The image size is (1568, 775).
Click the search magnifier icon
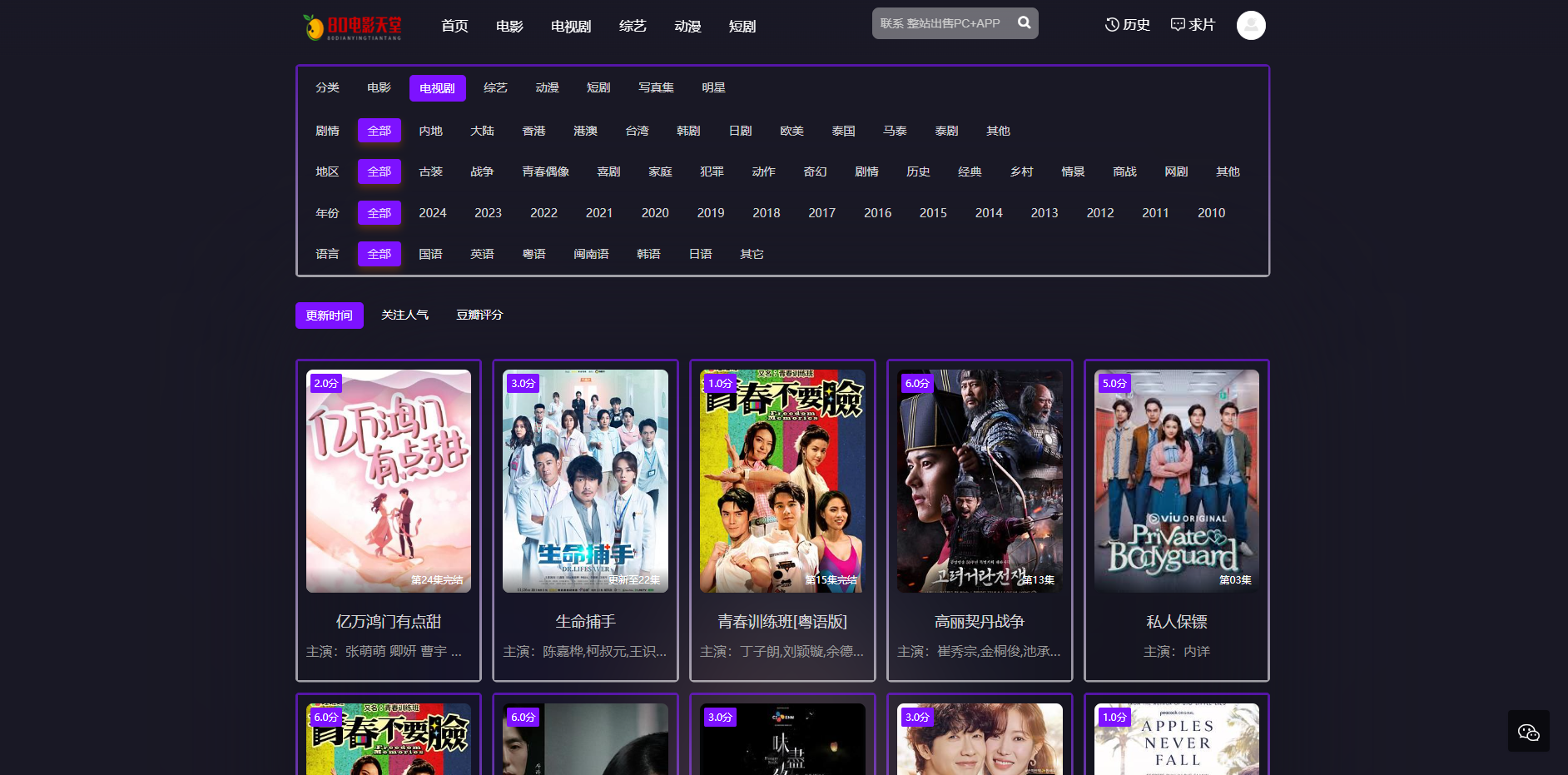coord(1025,23)
